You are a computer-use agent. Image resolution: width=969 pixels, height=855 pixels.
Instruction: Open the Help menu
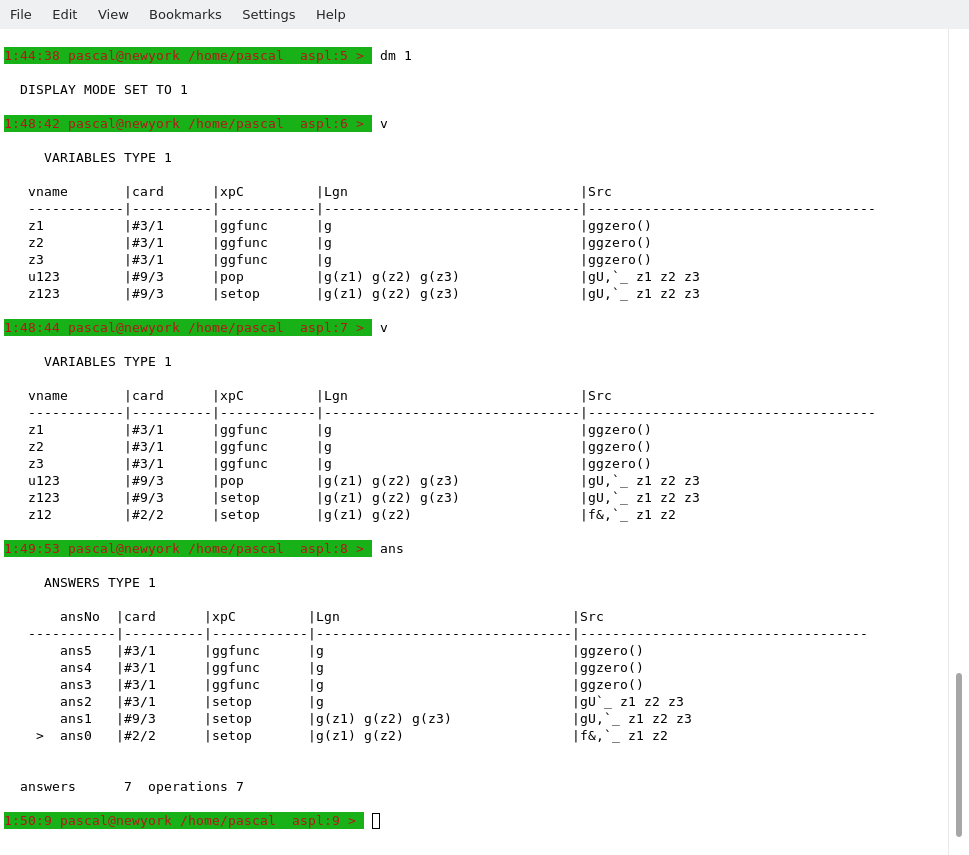330,14
